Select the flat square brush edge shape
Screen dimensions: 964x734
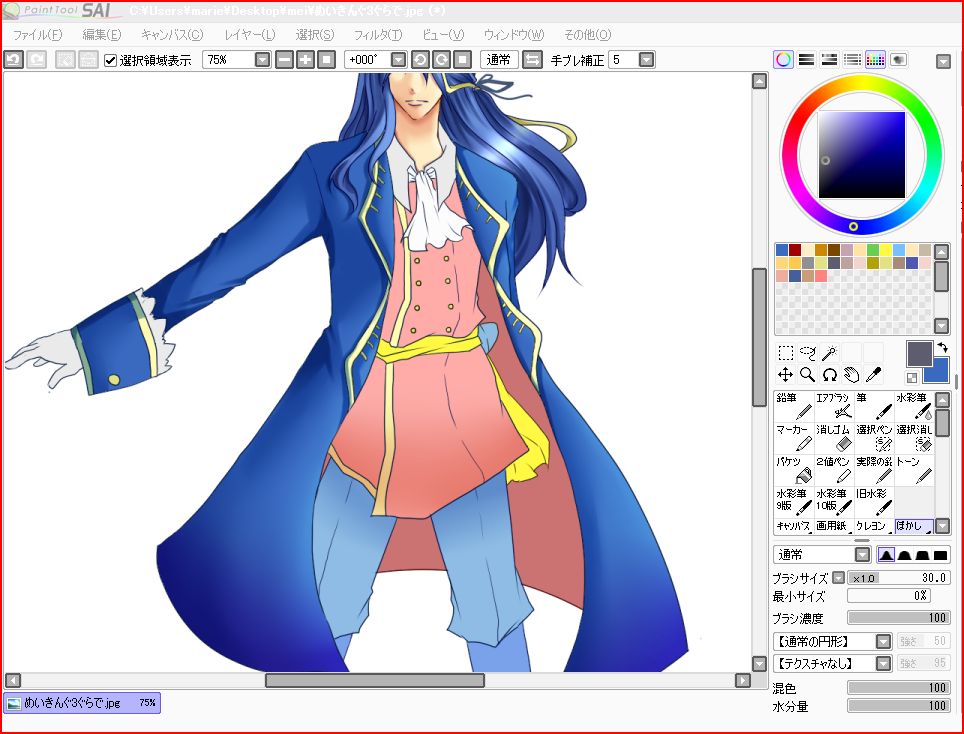click(940, 555)
